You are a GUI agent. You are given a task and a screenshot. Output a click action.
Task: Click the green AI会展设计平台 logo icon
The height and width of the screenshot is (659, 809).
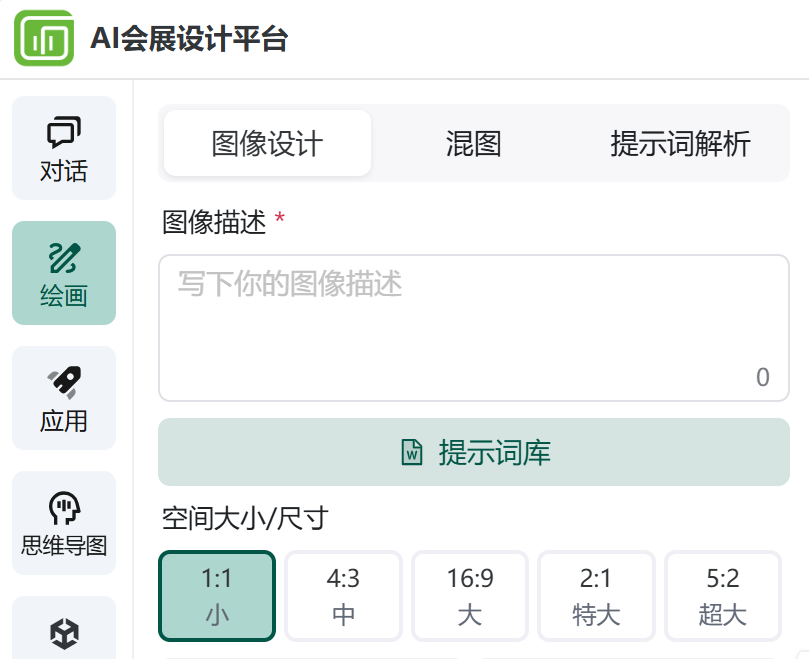(x=44, y=38)
